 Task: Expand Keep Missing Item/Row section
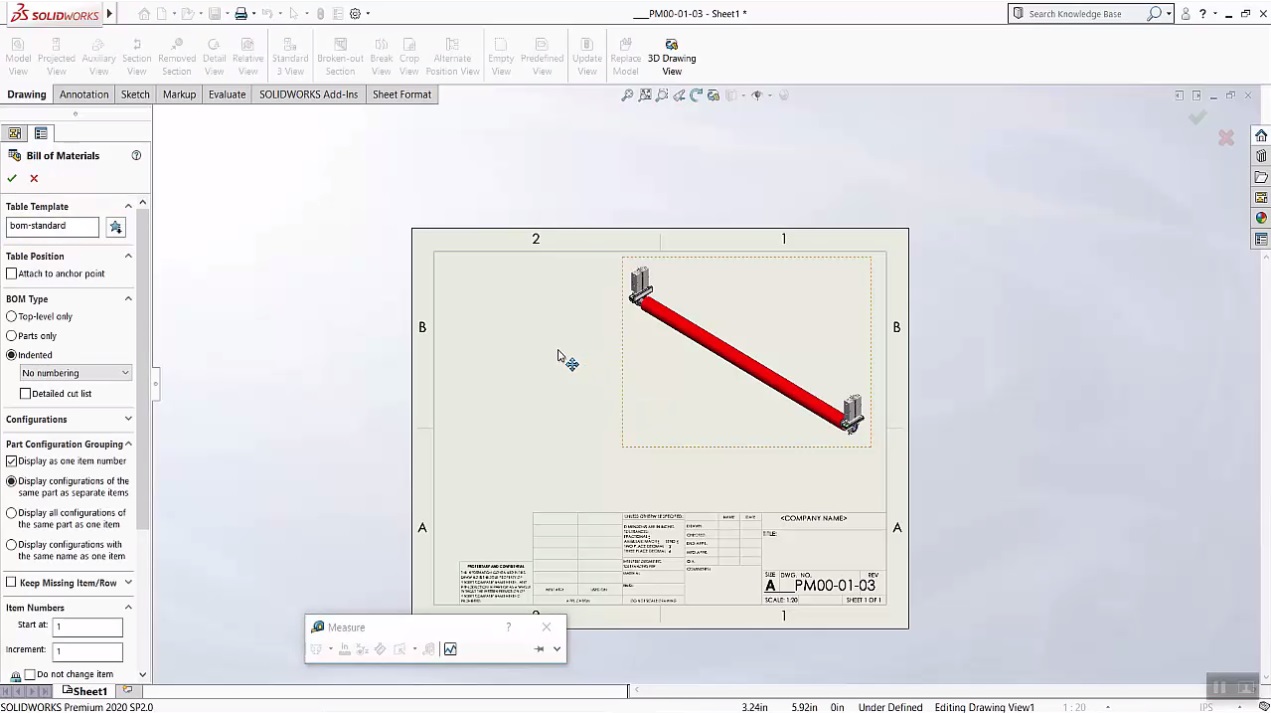(128, 582)
